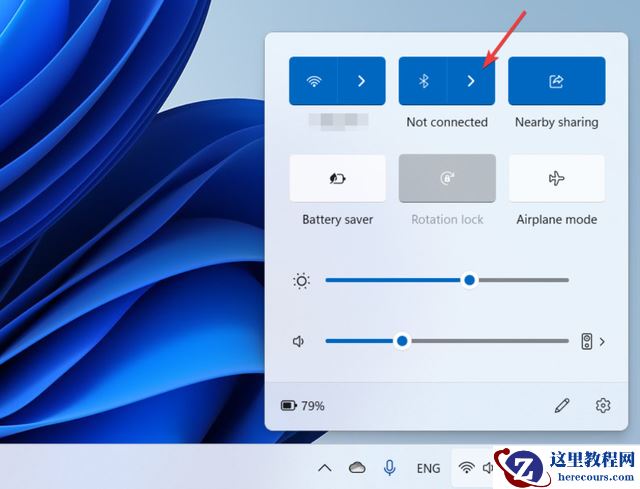Viewport: 640px width, 489px height.
Task: Click the 'Airplane mode' label
Action: coord(557,220)
